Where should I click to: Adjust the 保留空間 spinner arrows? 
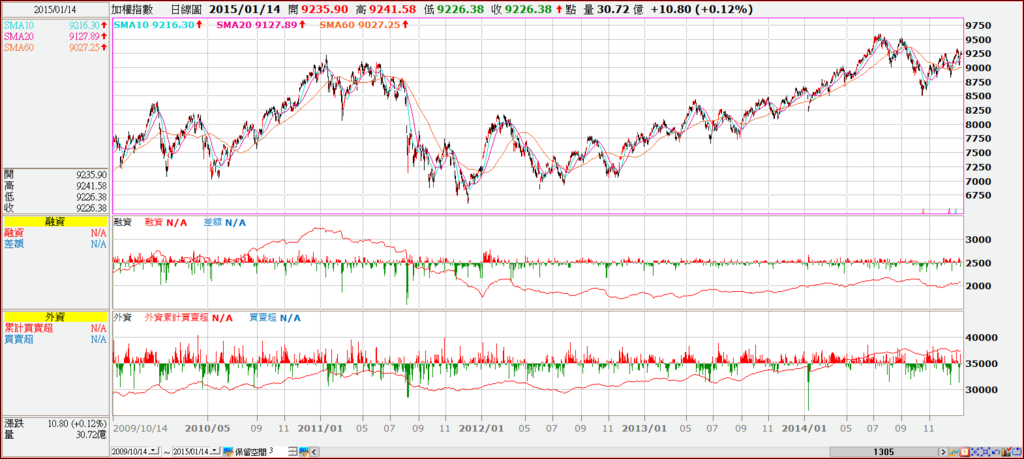pos(293,451)
